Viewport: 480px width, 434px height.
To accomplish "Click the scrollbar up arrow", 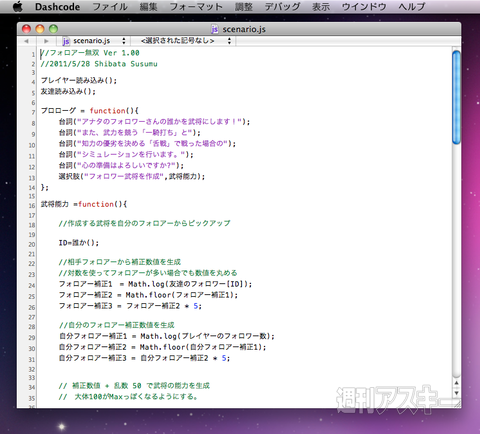I will 457,383.
